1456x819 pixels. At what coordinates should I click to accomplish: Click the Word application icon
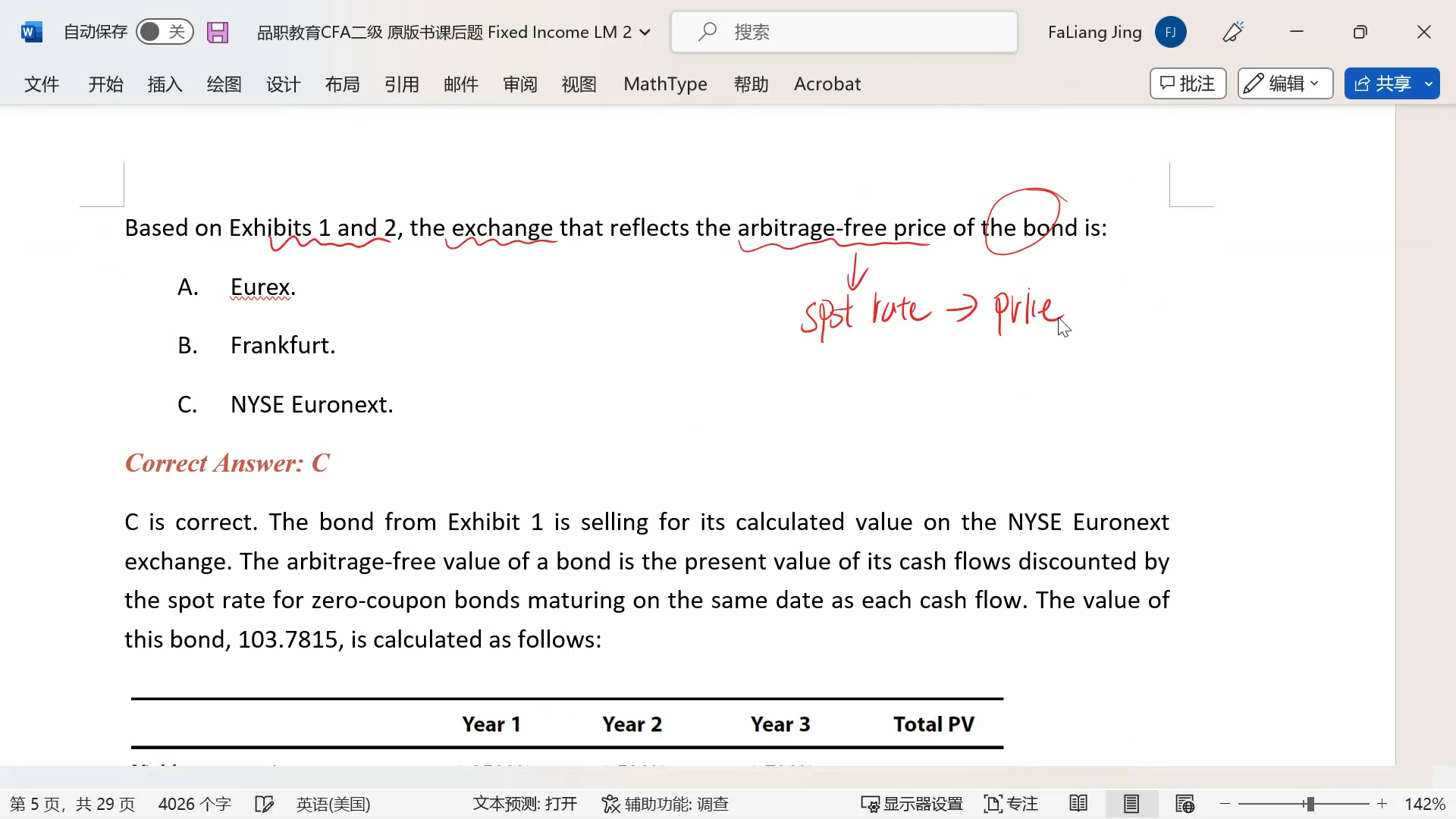point(31,32)
